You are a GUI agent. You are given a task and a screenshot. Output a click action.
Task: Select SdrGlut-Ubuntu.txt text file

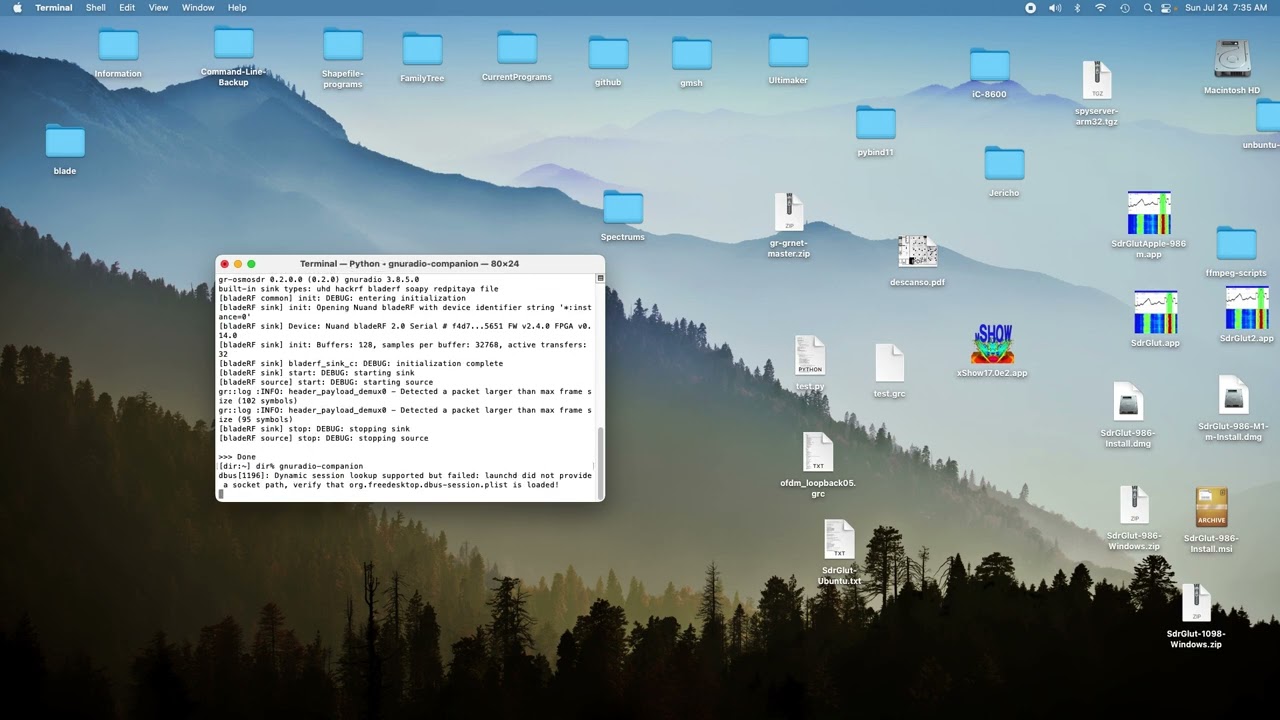839,540
